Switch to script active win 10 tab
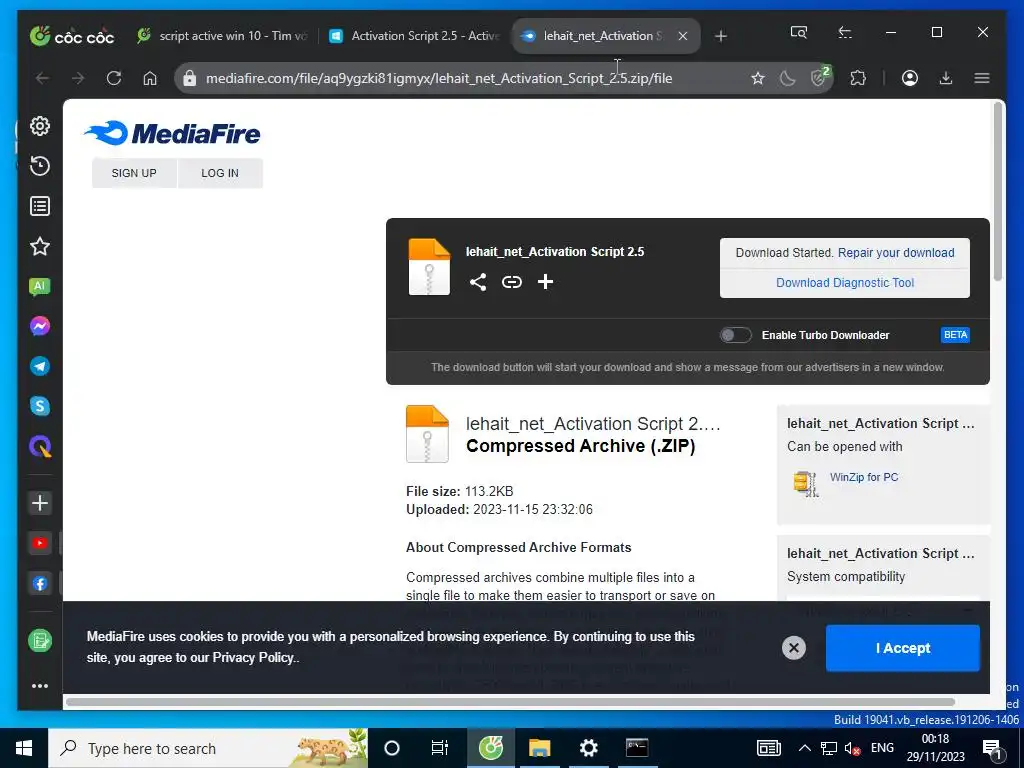This screenshot has height=768, width=1024. coord(223,36)
